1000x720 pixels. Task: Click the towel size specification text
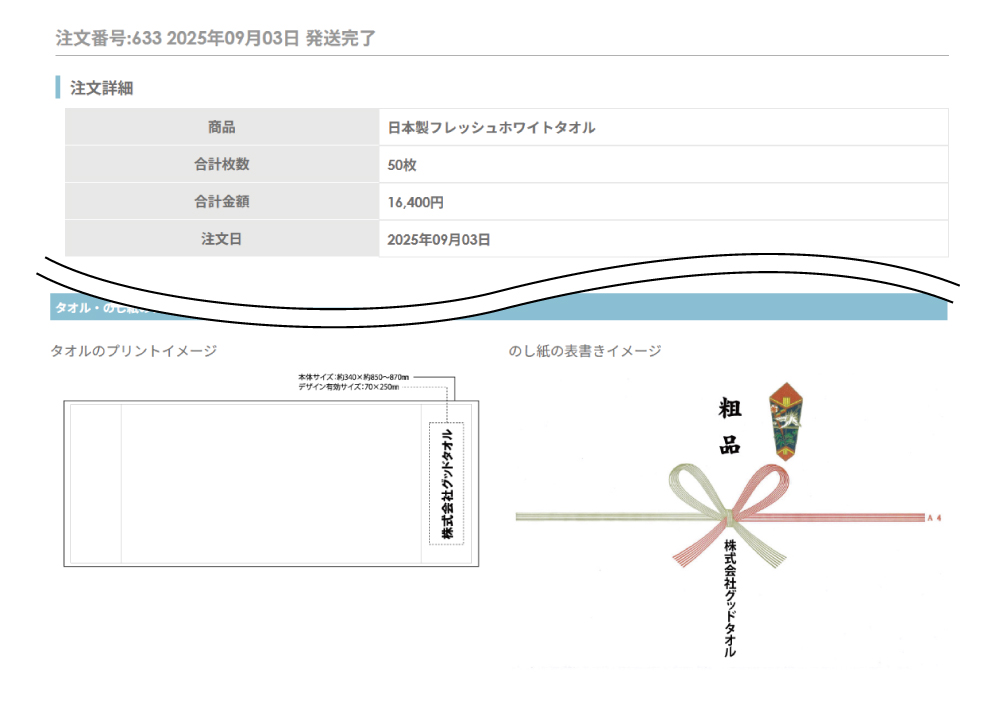tap(348, 382)
